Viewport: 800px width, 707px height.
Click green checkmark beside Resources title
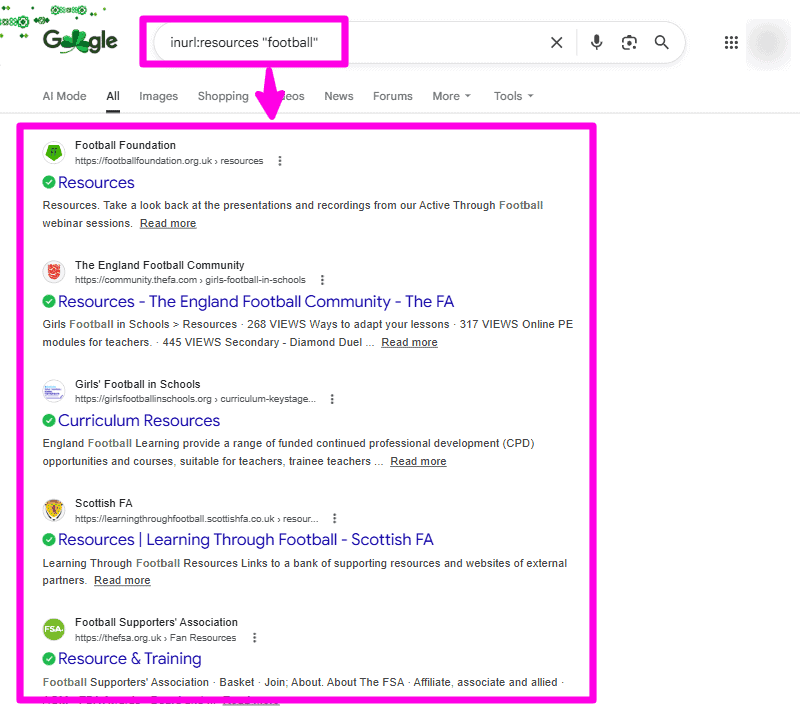(49, 182)
